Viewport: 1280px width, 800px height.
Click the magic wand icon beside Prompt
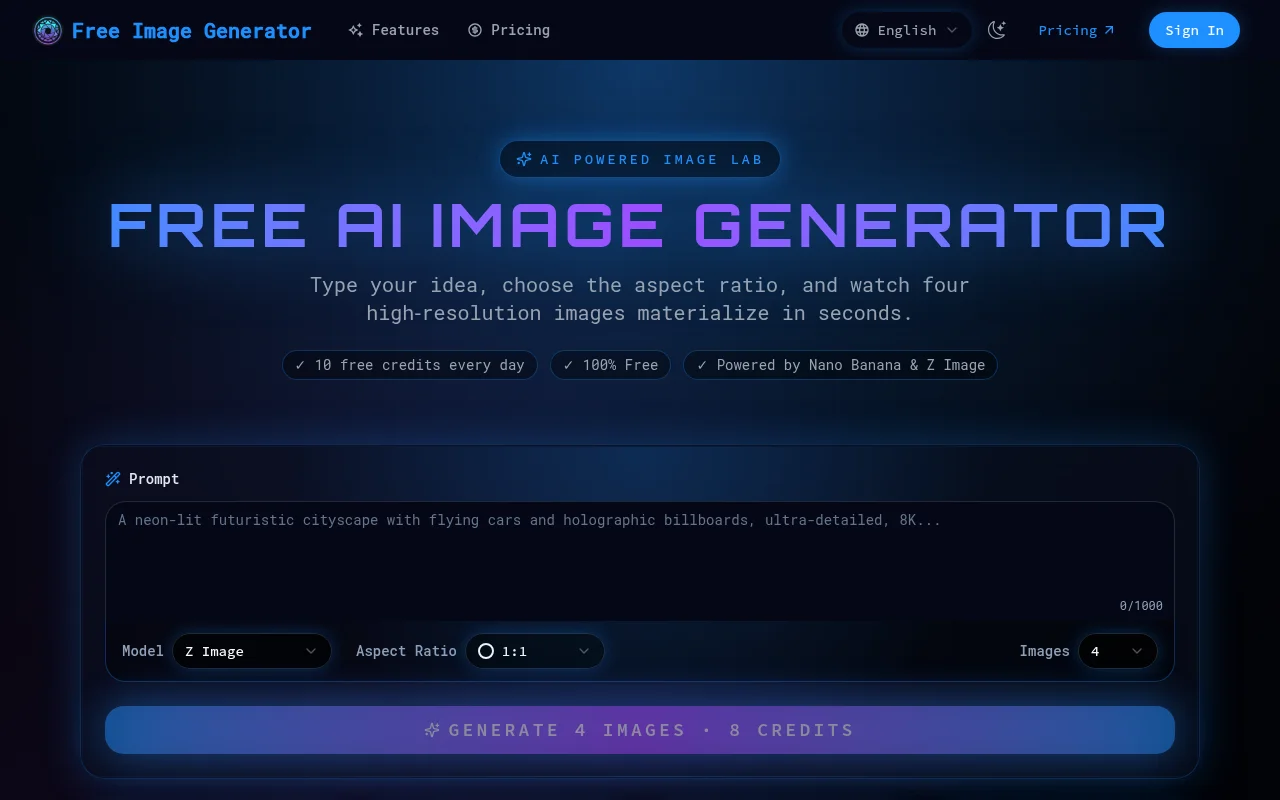[113, 479]
